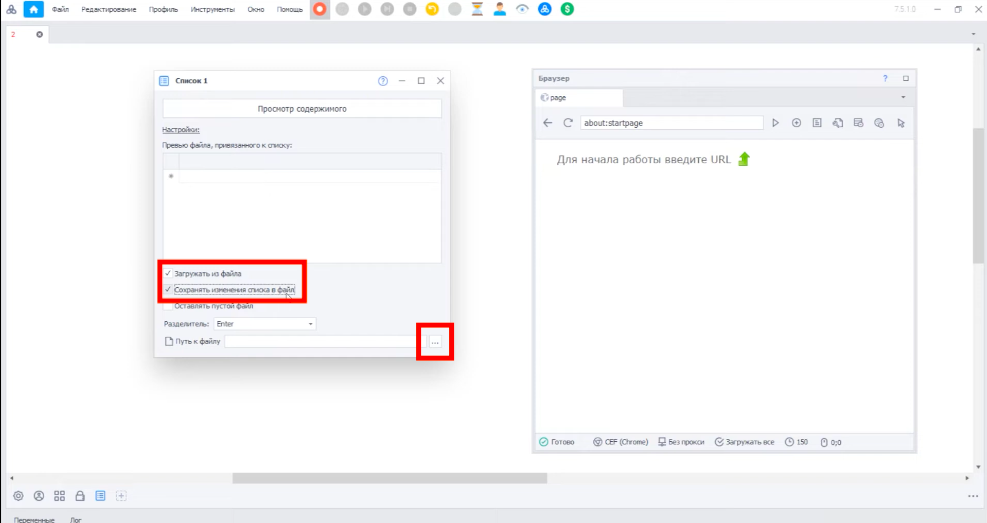Click the user circle icon in bottom toolbar

39,496
